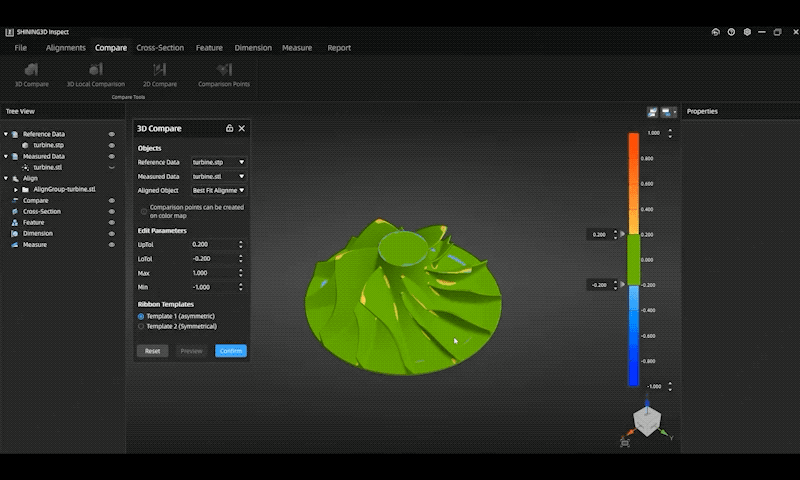Open the File menu
800x480 pixels.
[x=20, y=48]
